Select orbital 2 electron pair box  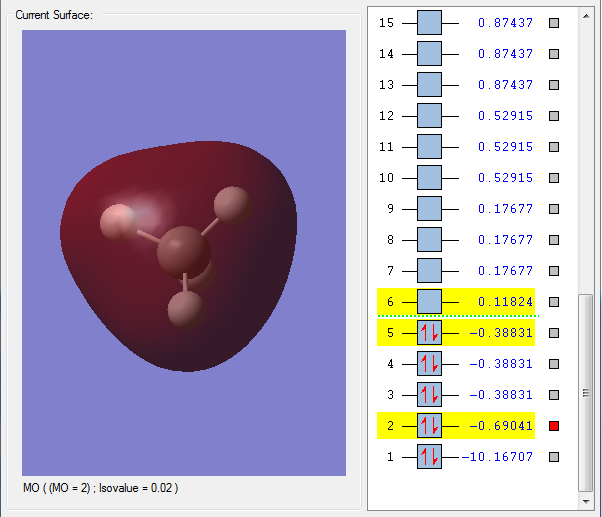point(429,426)
